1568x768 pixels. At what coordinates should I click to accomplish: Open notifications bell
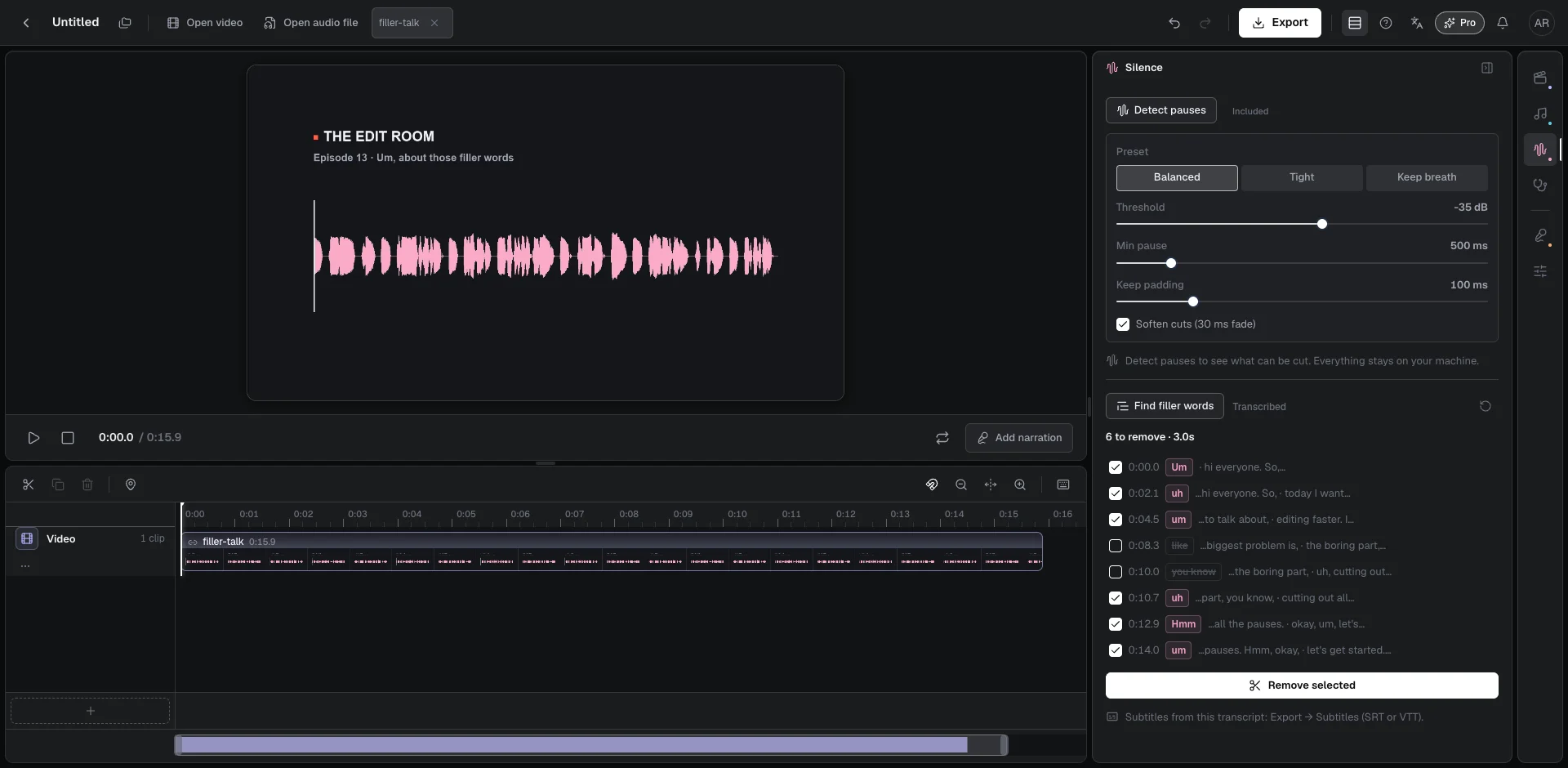pos(1503,23)
